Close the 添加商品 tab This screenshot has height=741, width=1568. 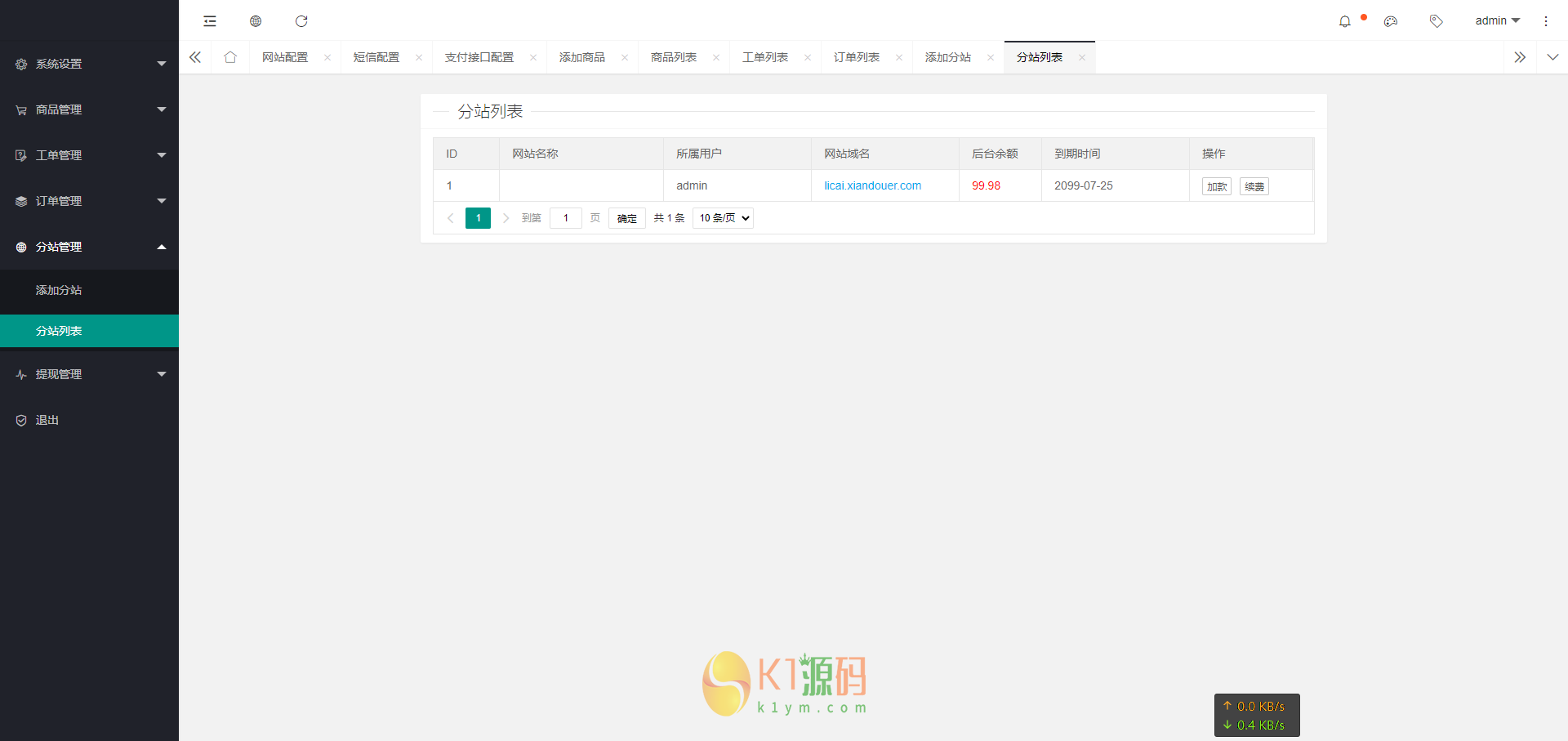pos(625,57)
